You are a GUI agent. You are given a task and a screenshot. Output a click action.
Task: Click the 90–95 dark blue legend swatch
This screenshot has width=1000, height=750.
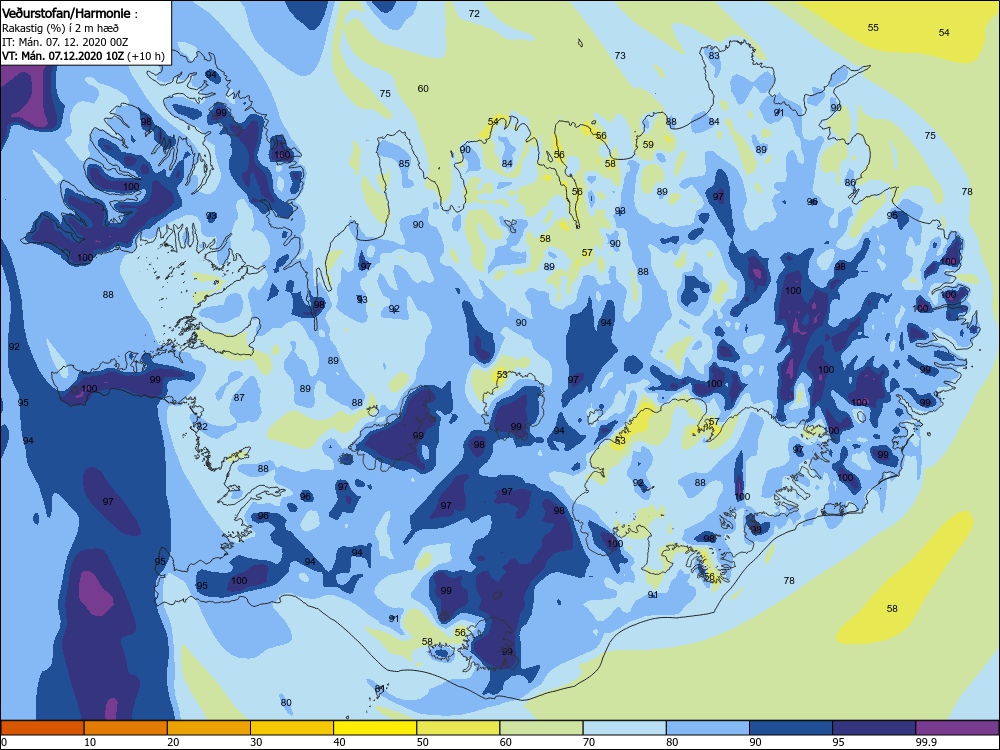point(791,728)
